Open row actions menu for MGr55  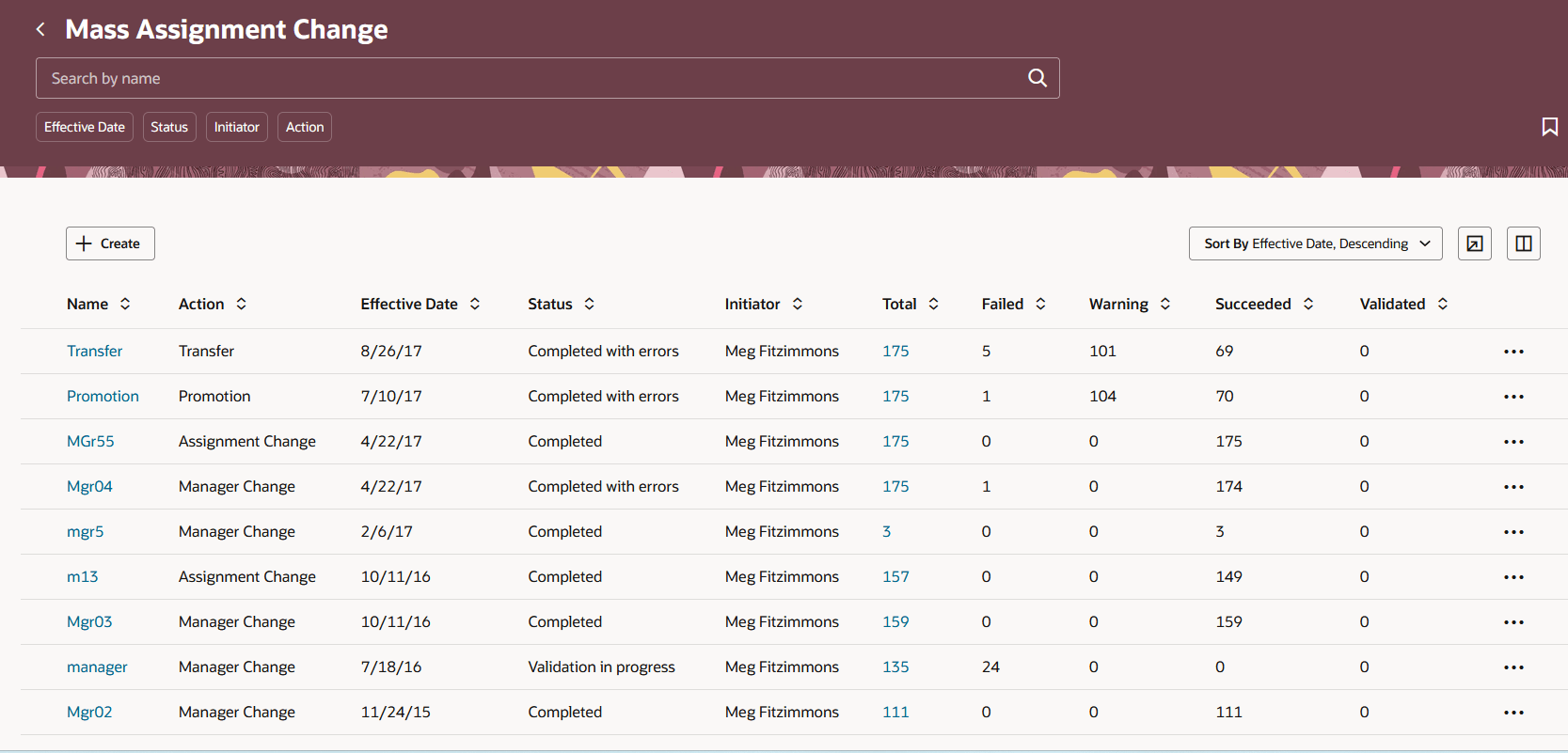1513,442
